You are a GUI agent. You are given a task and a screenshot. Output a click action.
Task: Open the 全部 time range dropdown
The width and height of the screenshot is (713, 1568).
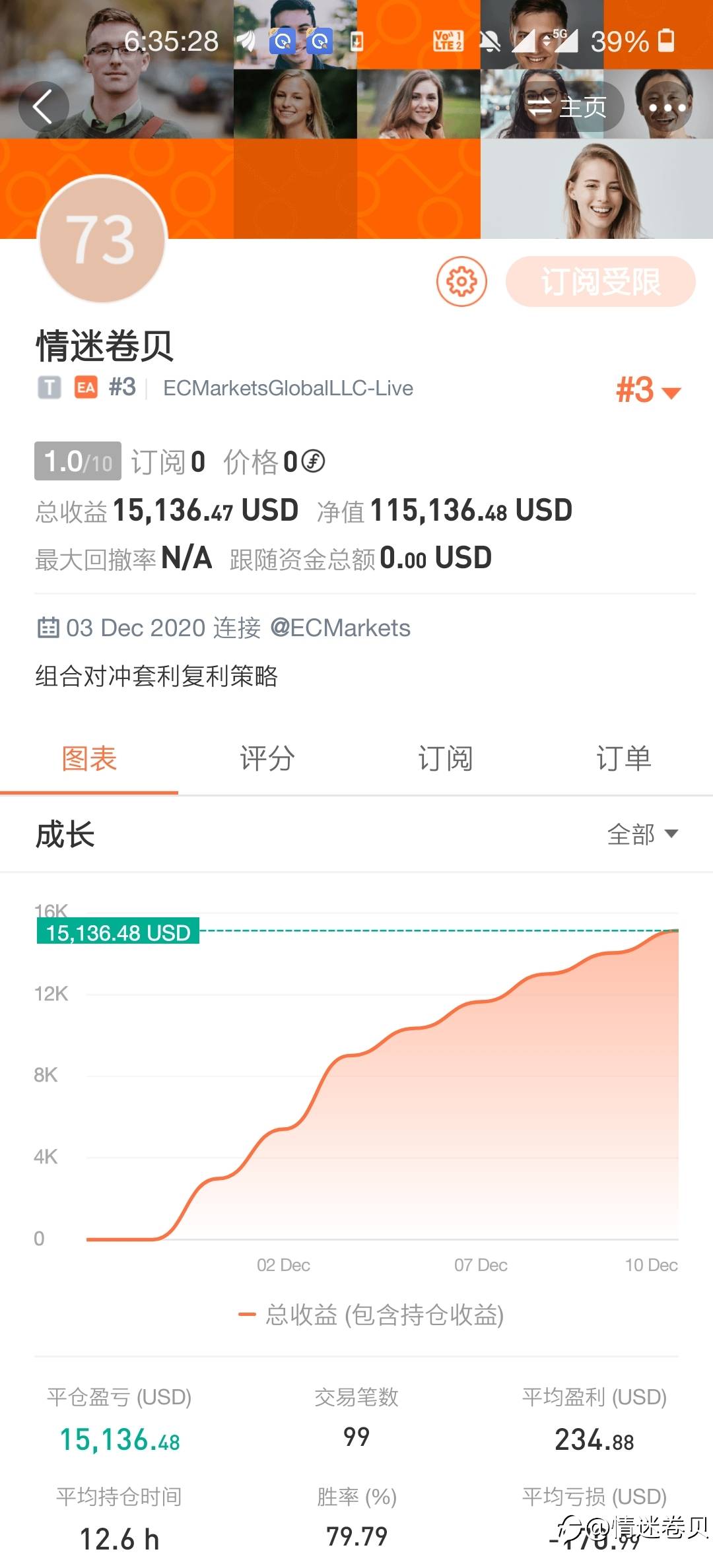point(642,834)
